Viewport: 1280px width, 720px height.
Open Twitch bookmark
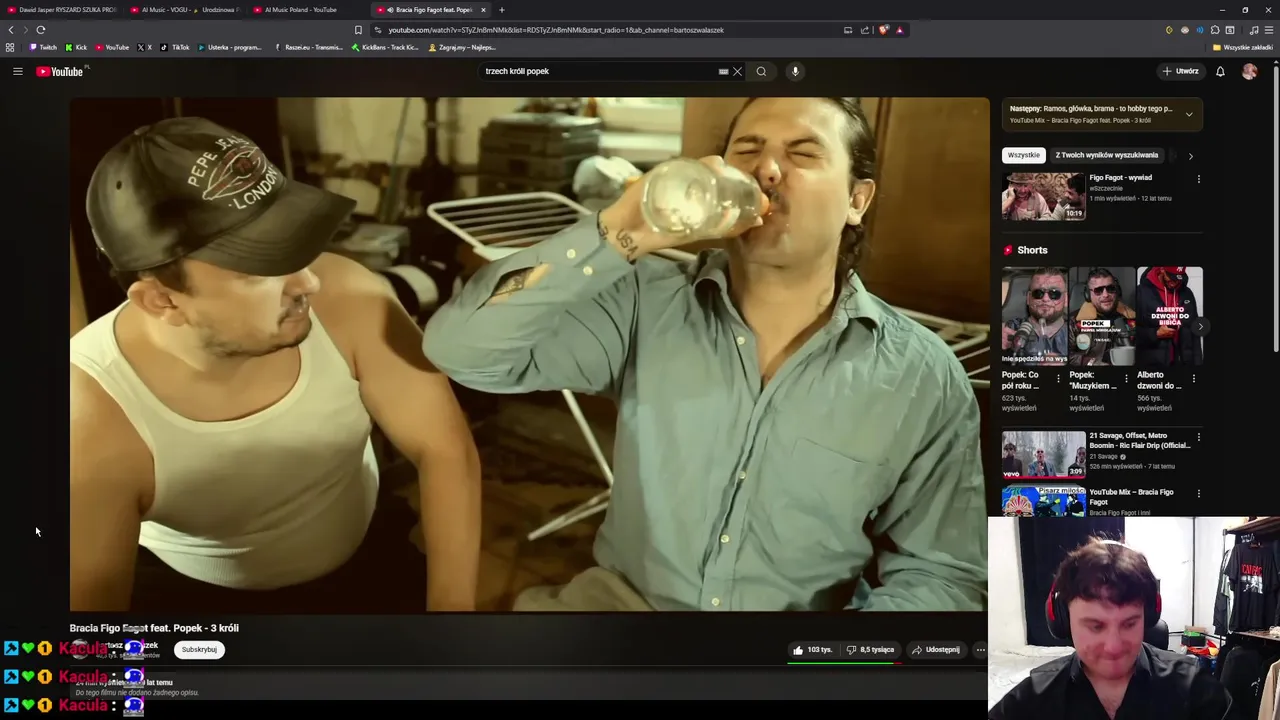[43, 47]
